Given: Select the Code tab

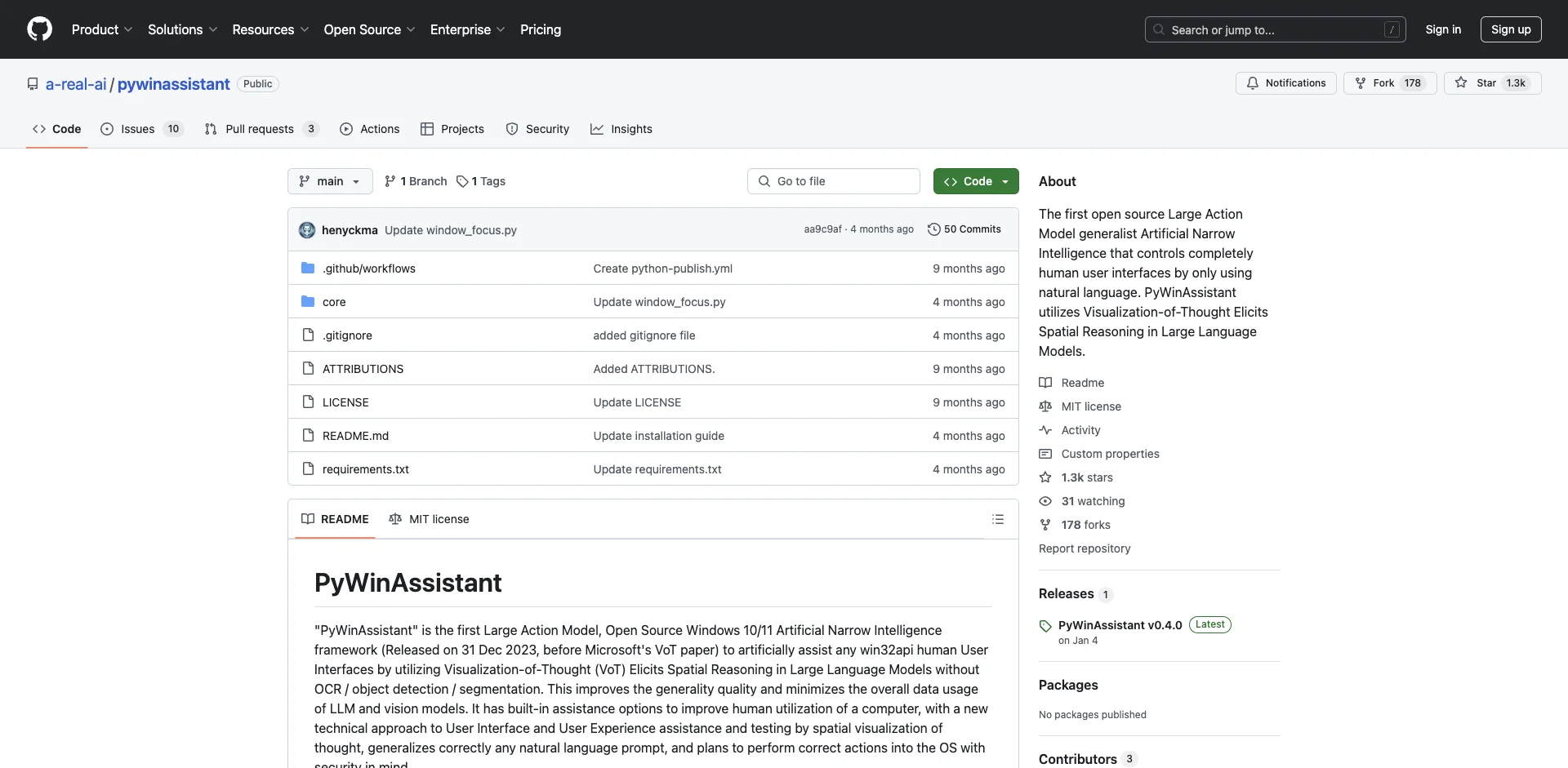Looking at the screenshot, I should click(56, 129).
